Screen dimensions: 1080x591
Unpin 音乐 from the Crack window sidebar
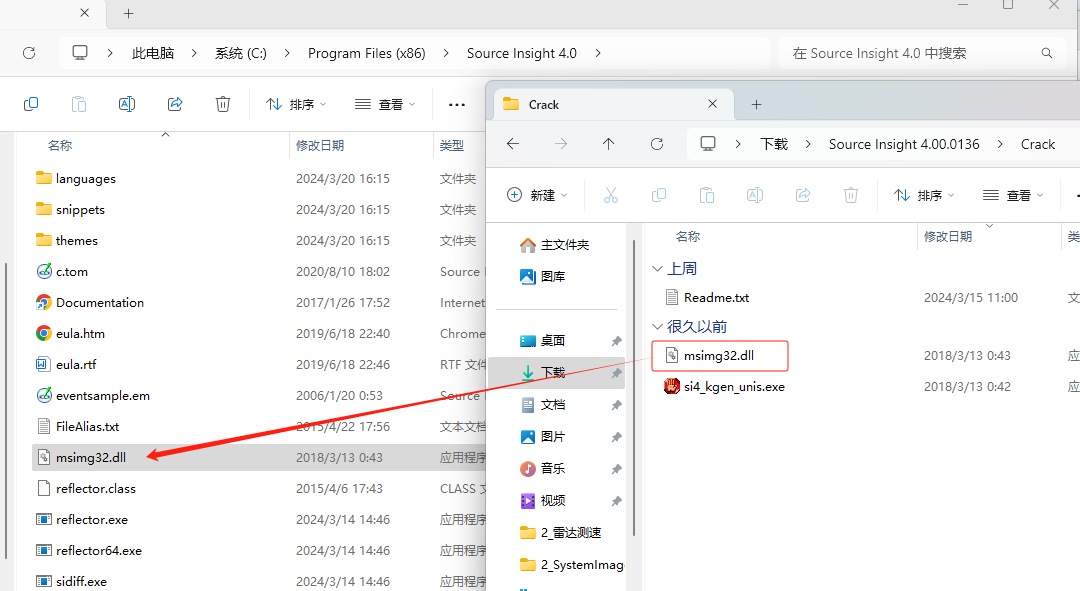[x=616, y=469]
